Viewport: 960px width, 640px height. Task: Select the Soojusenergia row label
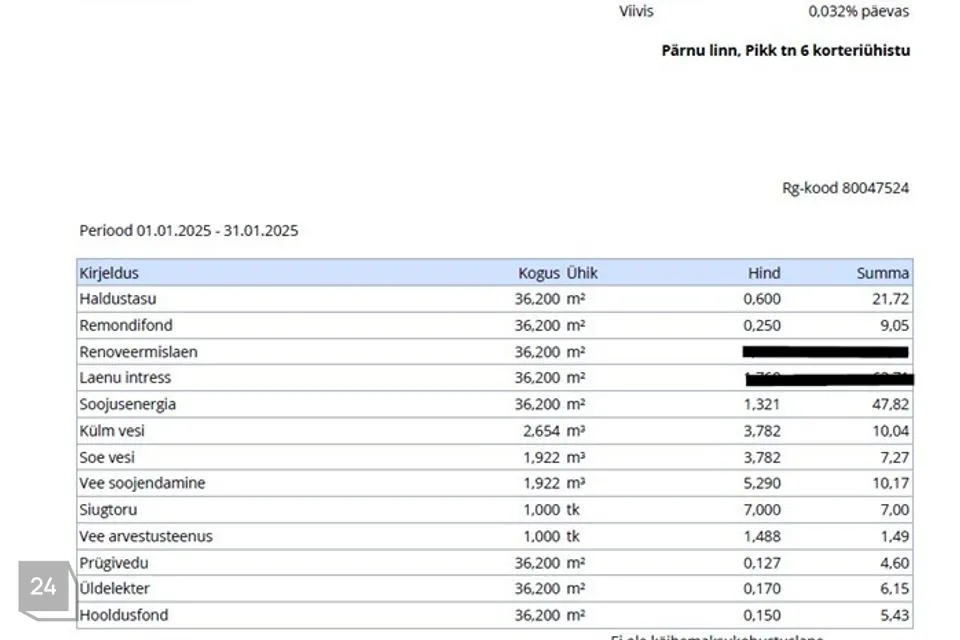(x=128, y=404)
